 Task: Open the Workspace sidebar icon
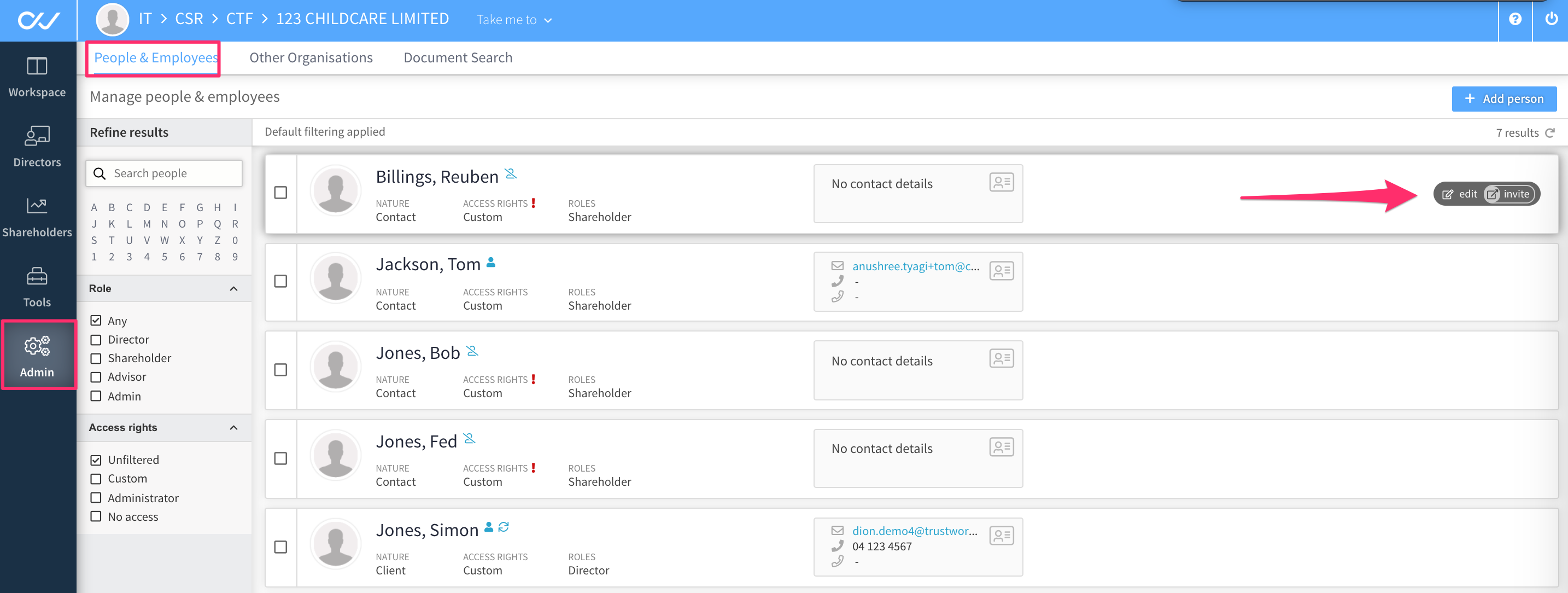37,77
